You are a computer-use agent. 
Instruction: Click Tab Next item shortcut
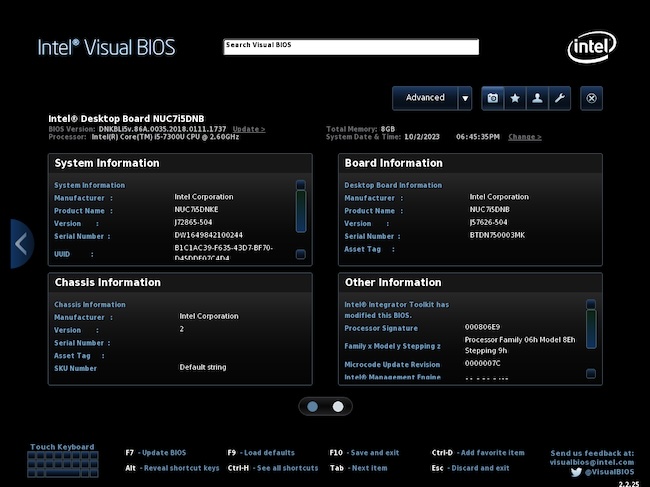pyautogui.click(x=359, y=468)
